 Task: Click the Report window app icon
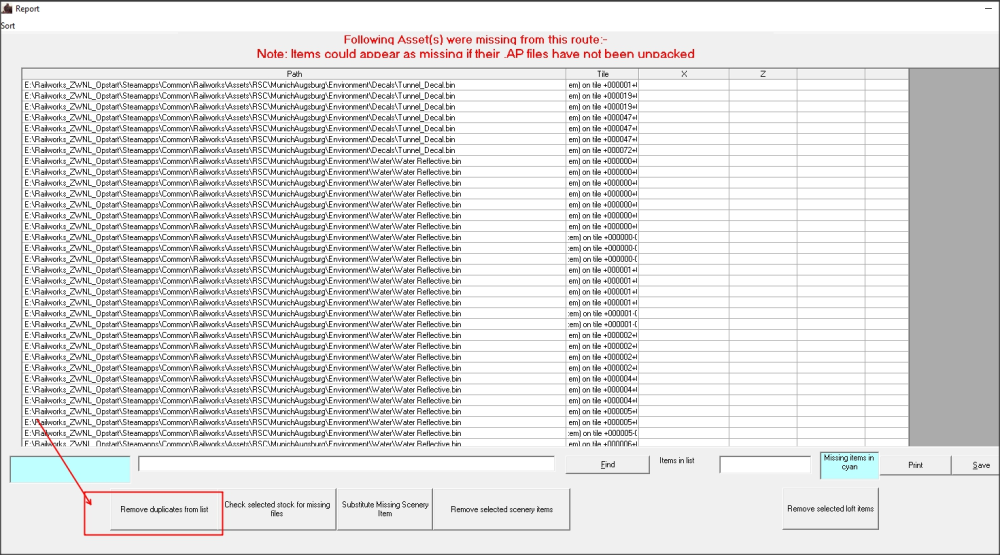click(7, 7)
